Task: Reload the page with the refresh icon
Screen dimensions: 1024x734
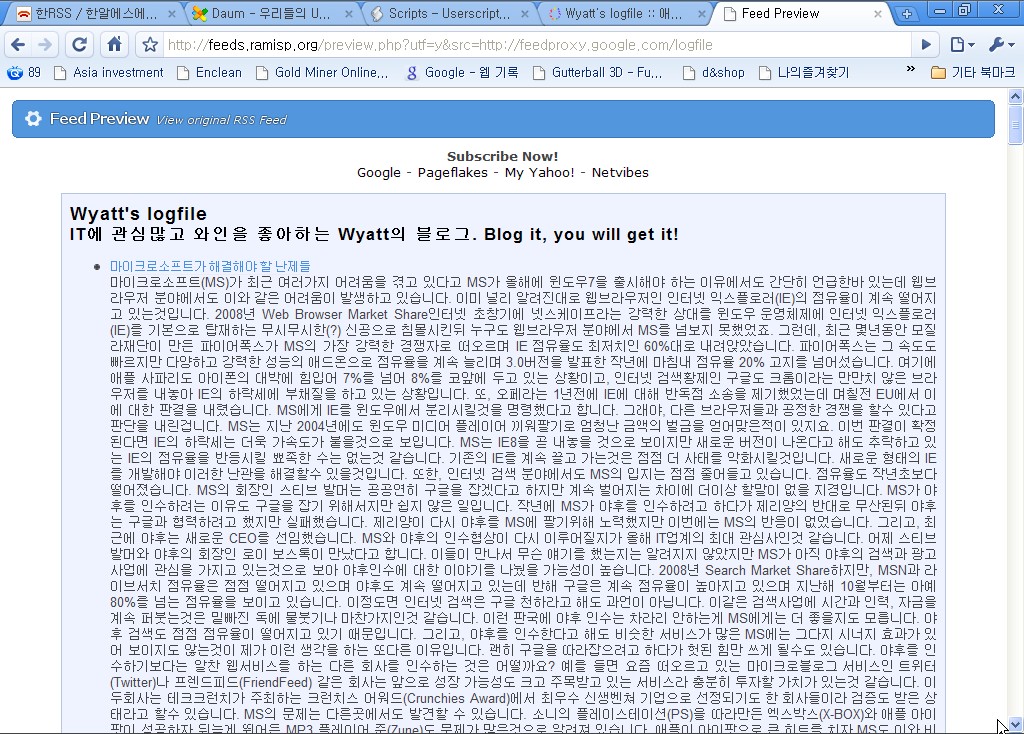Action: click(x=79, y=44)
